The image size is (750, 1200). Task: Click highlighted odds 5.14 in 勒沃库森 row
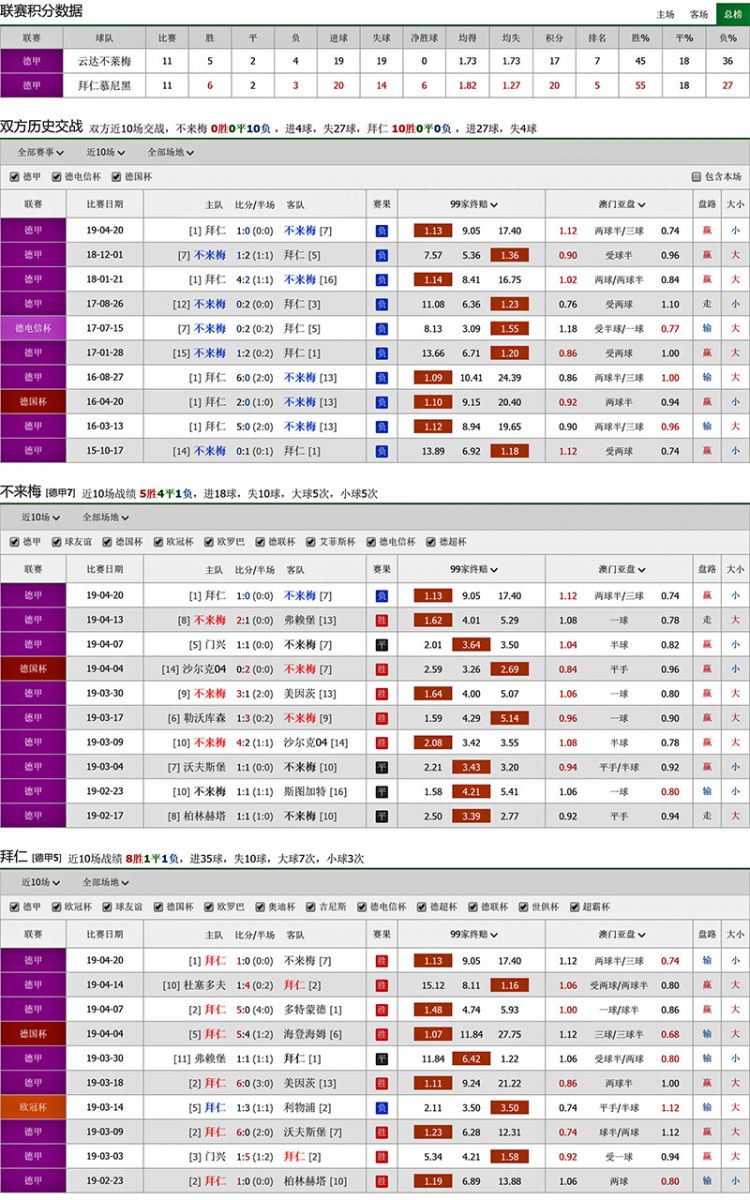click(x=510, y=718)
